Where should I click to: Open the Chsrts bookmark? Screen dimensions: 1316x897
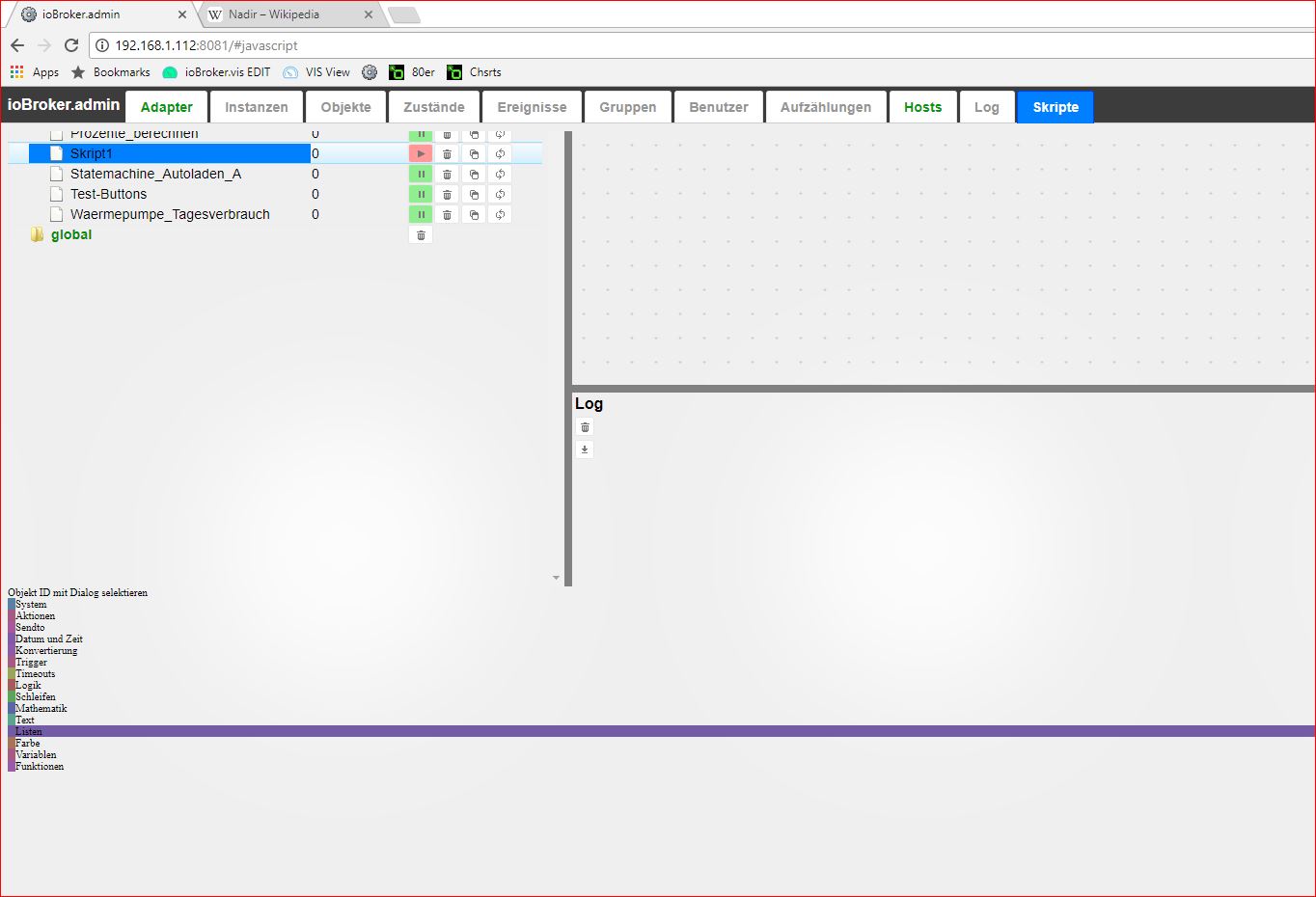click(475, 72)
